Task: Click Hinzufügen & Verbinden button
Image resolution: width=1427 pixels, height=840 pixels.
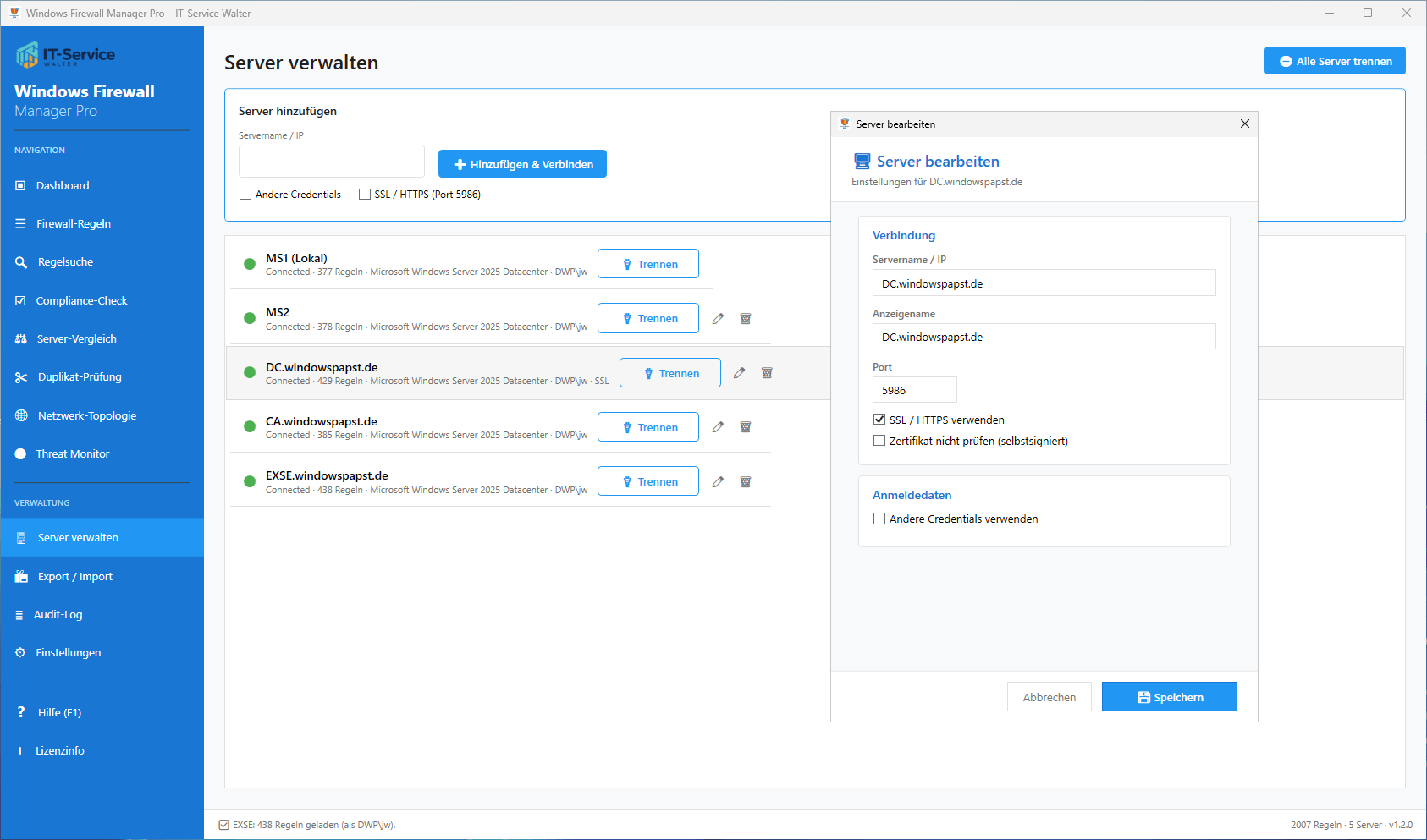Action: [x=522, y=164]
